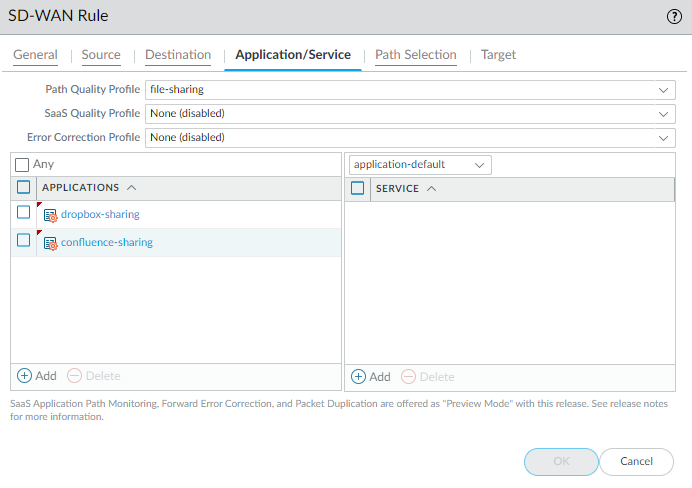The width and height of the screenshot is (692, 488).
Task: Switch to the Path Selection tab
Action: tap(415, 55)
